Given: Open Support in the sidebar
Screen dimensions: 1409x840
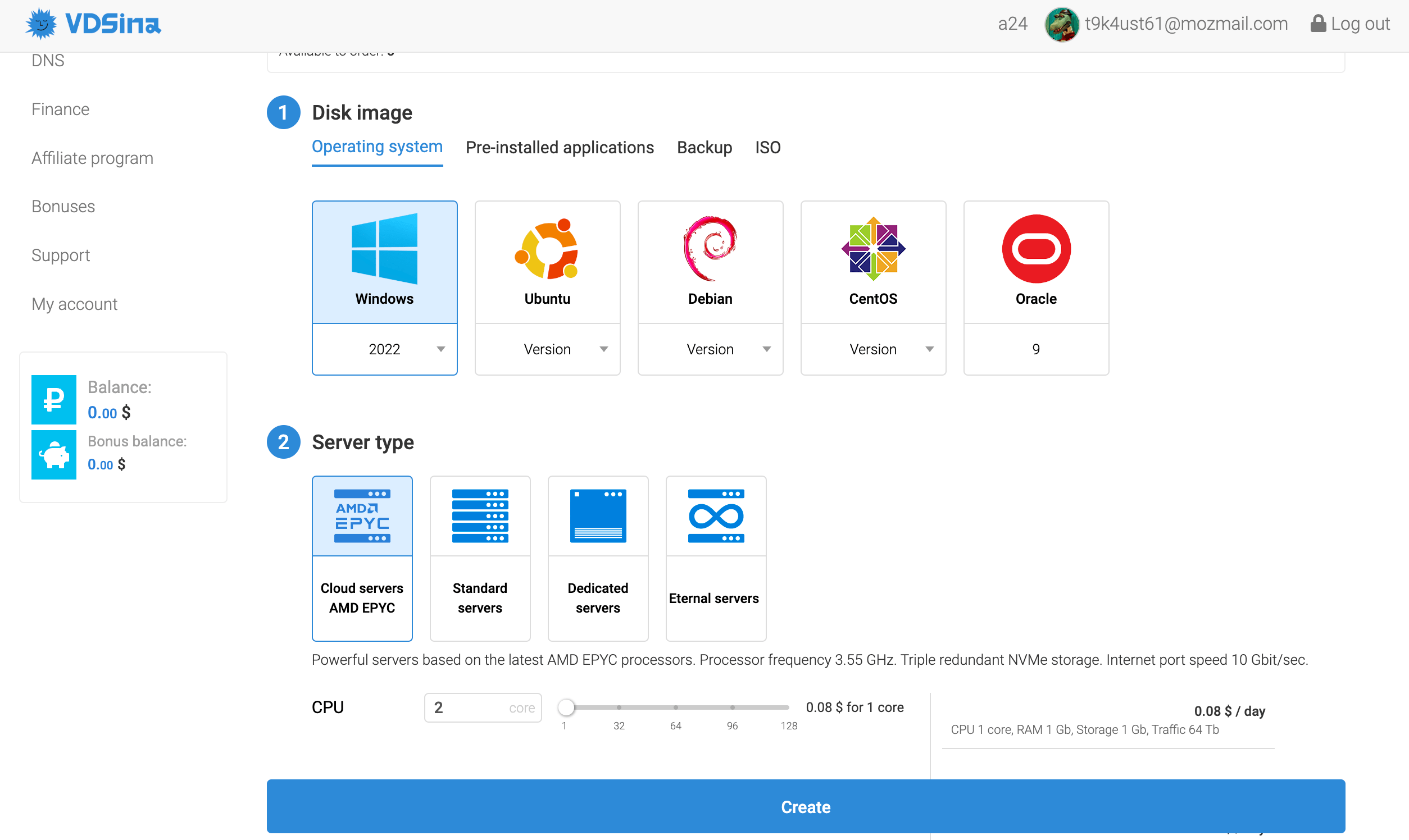Looking at the screenshot, I should point(61,255).
